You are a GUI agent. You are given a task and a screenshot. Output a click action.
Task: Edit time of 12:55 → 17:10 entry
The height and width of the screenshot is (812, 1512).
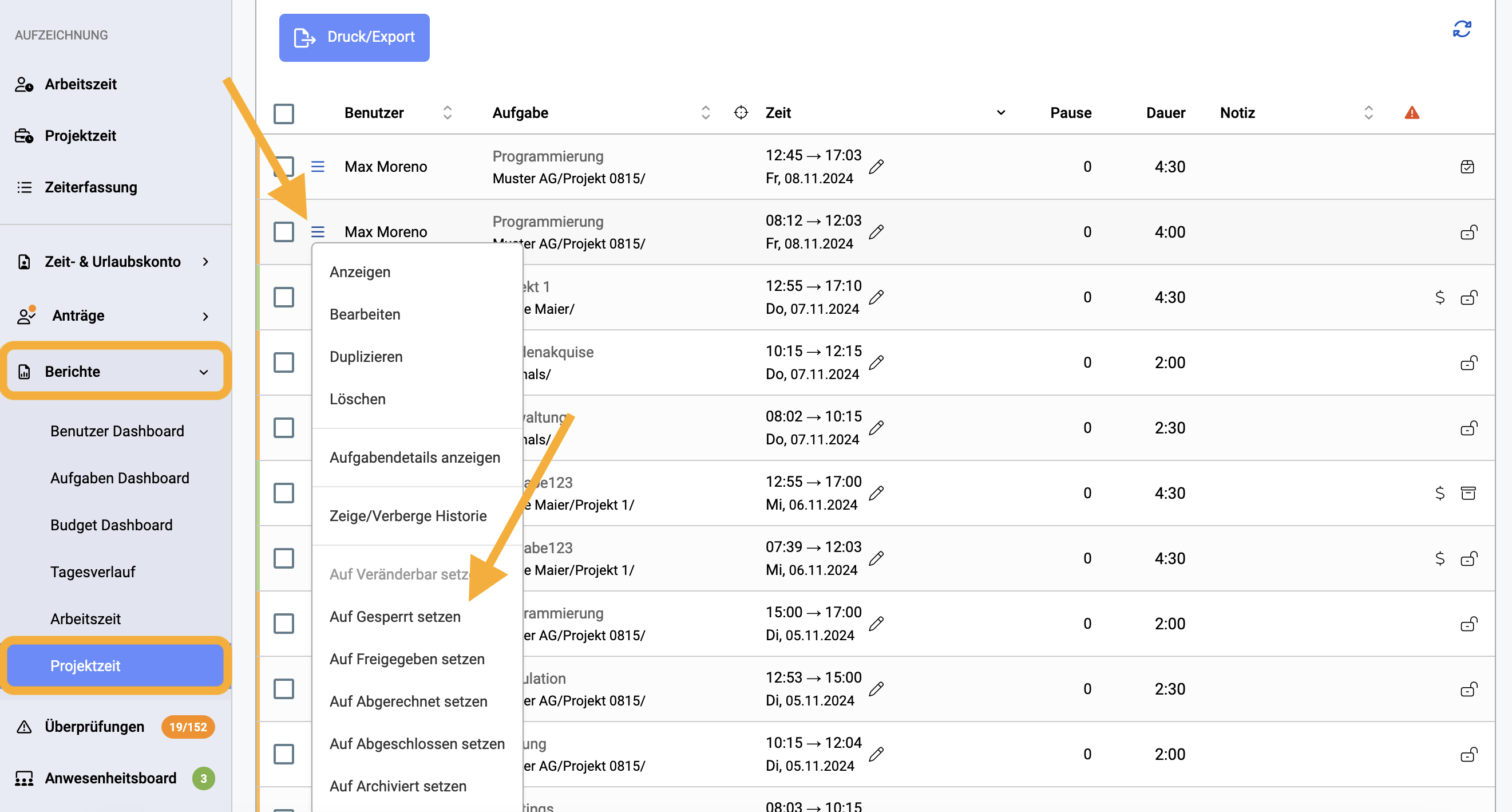pos(876,297)
